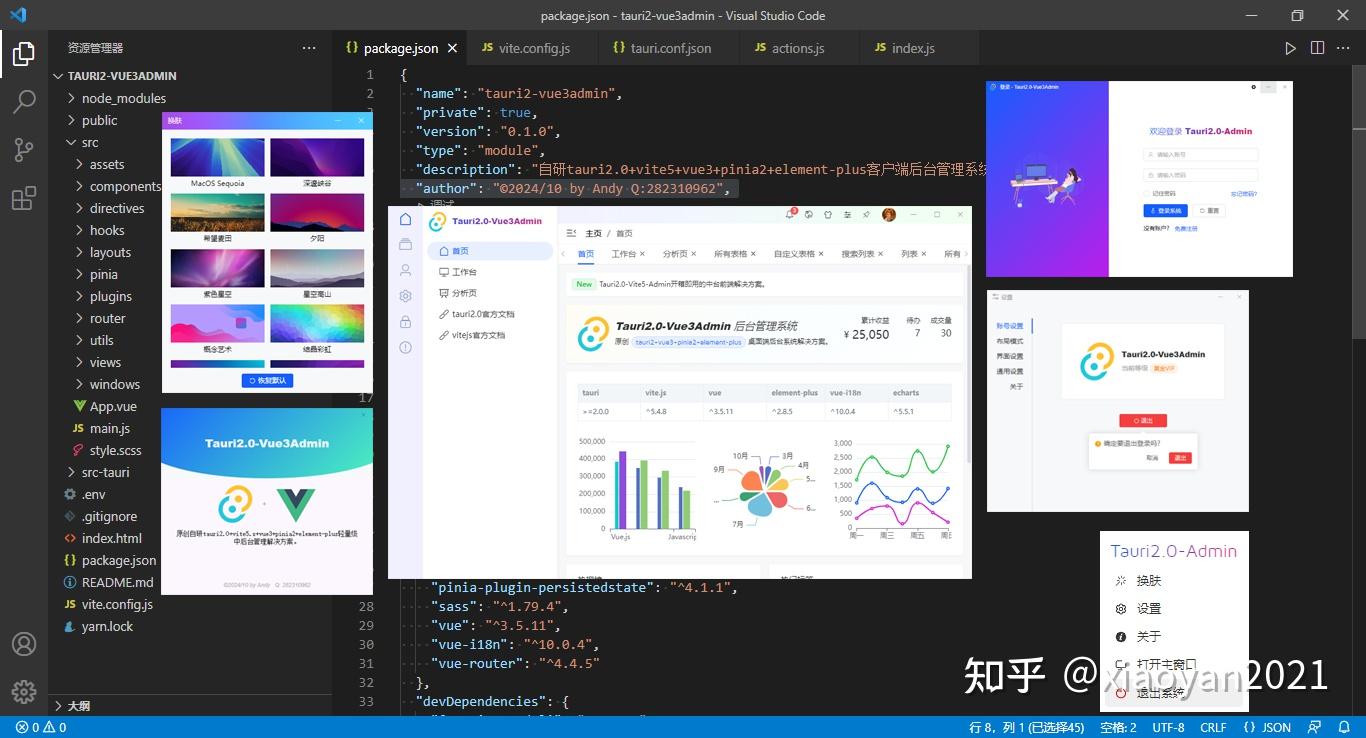Screen dimensions: 1366x738
Task: Click the settings gear in admin sidebar
Action: click(x=405, y=295)
